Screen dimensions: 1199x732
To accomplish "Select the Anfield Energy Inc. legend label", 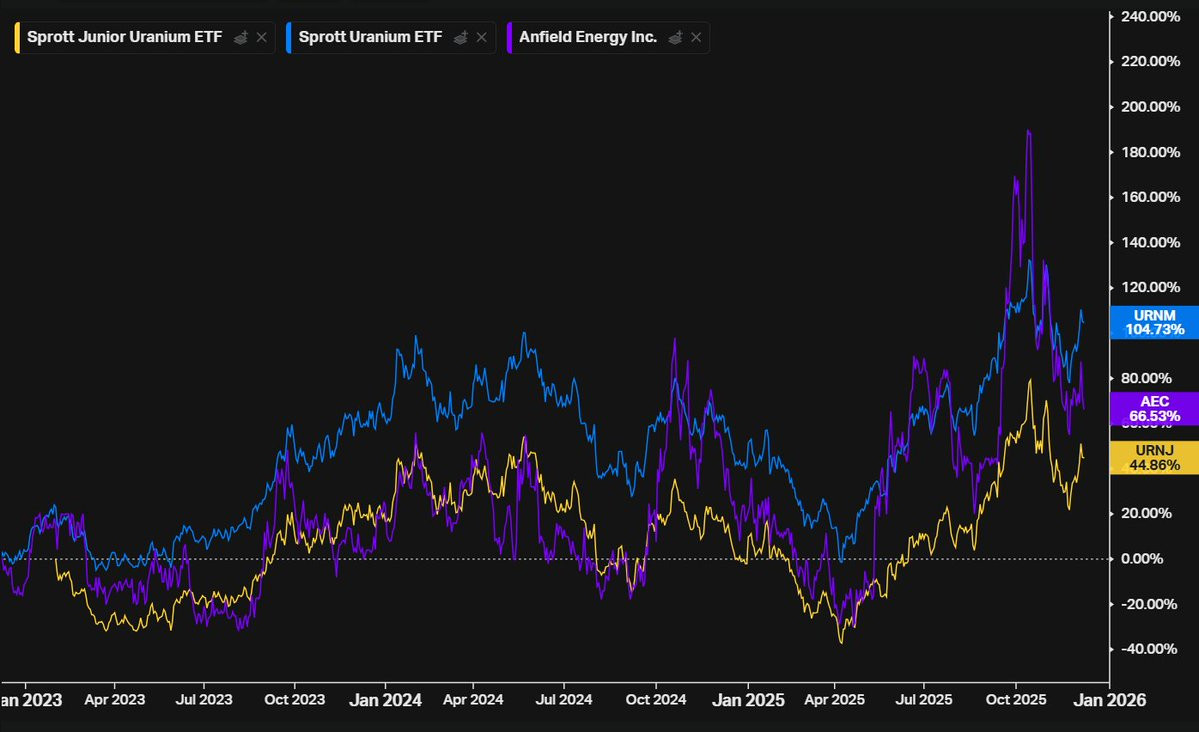I will coord(588,37).
